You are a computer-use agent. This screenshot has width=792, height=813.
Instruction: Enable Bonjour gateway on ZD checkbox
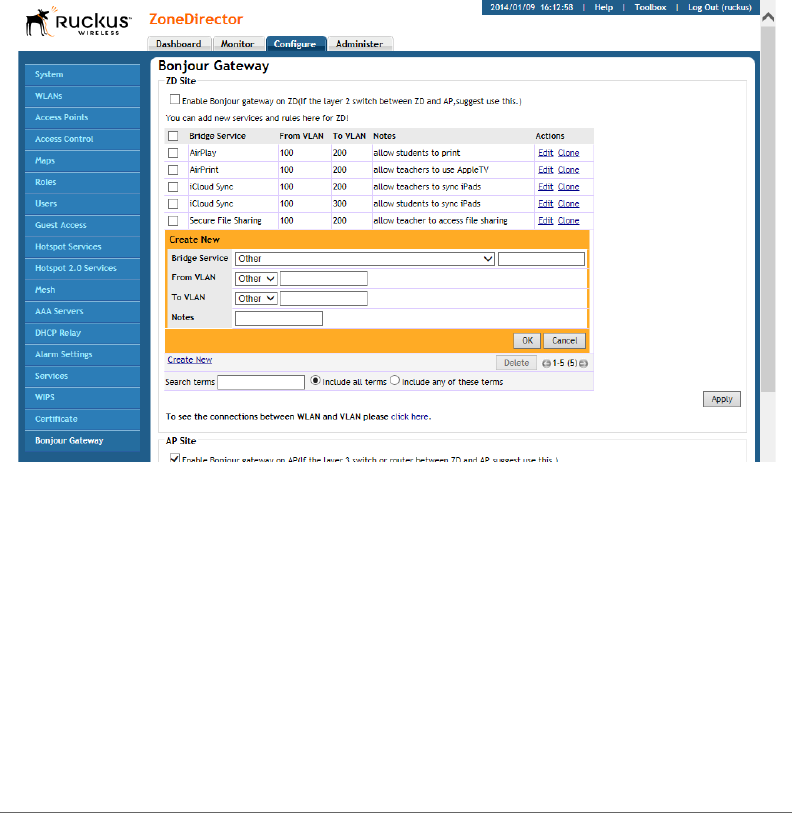[x=175, y=99]
